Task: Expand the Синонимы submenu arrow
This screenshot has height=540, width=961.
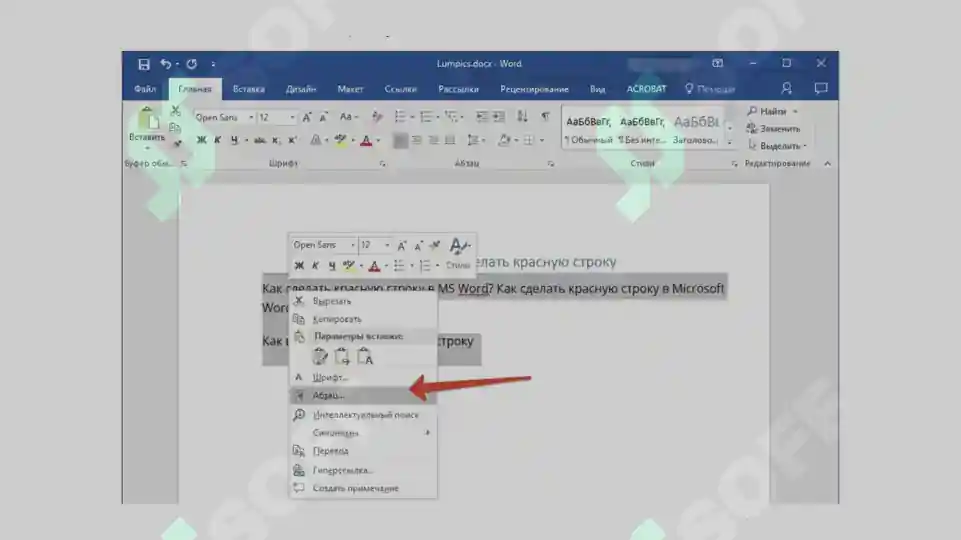Action: click(428, 433)
